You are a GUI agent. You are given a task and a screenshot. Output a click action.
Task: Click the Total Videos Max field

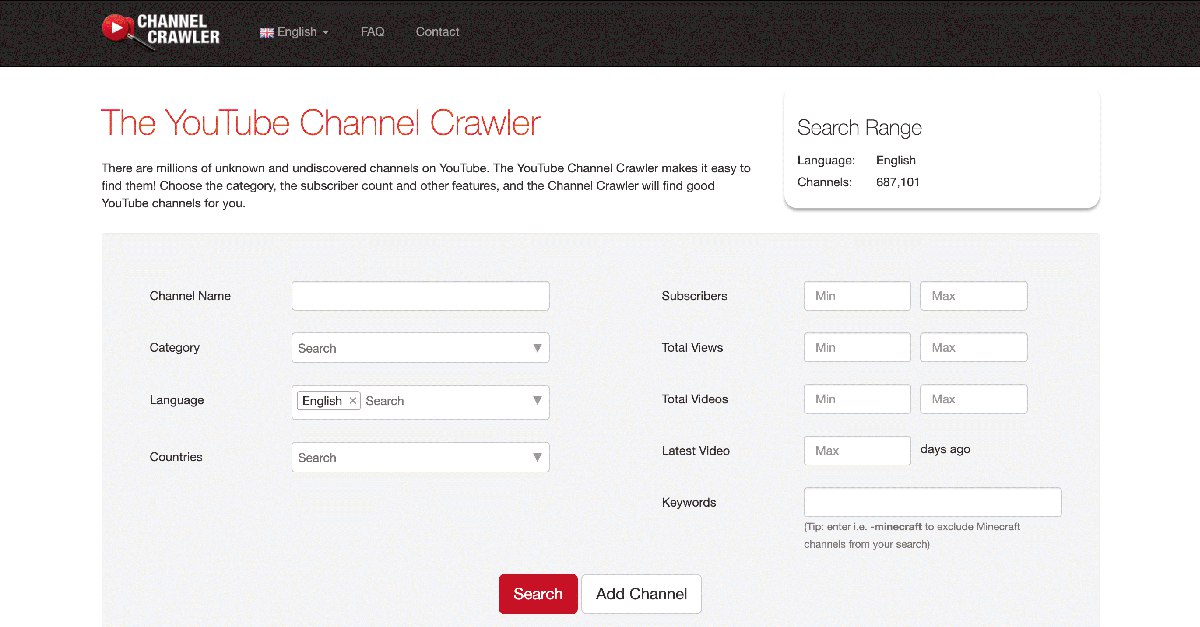(973, 399)
